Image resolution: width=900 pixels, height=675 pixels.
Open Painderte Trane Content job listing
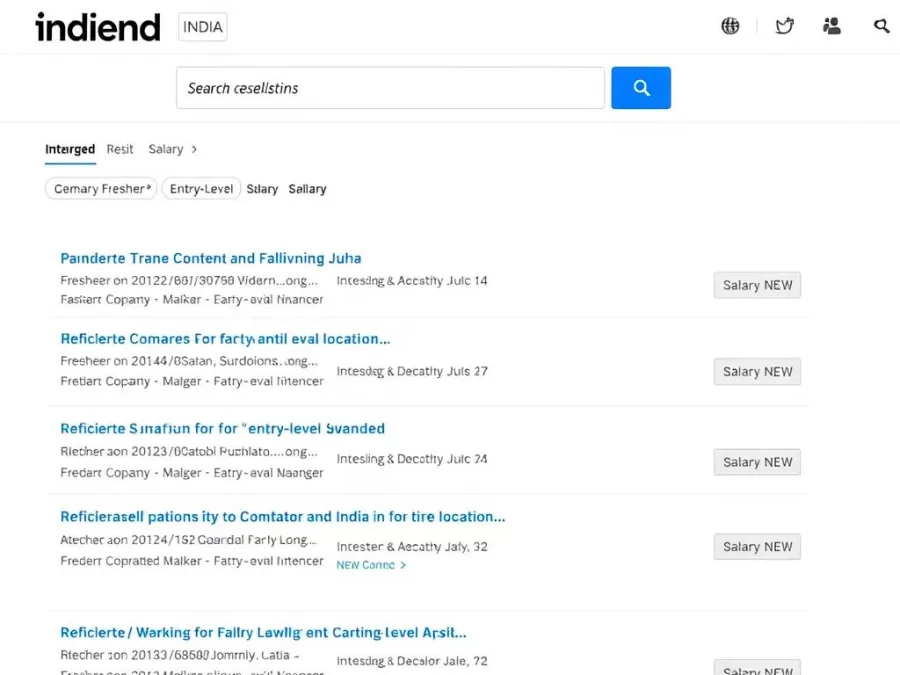pyautogui.click(x=210, y=258)
